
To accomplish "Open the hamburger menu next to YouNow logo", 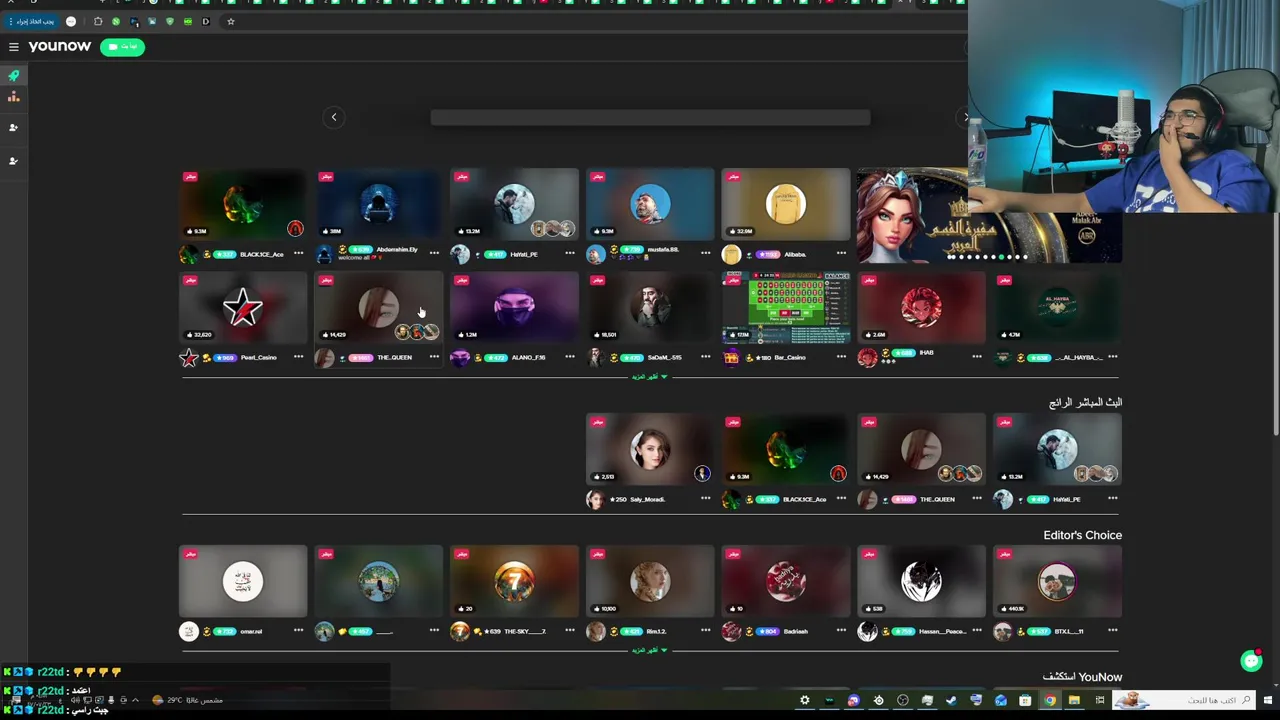I will [x=14, y=47].
